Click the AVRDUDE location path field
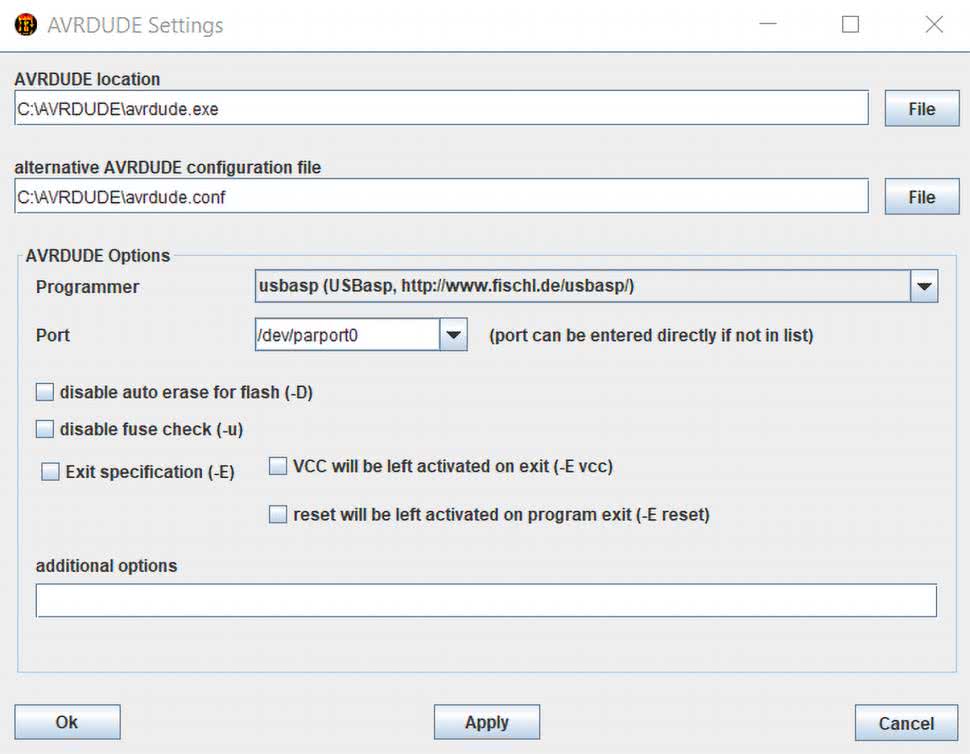The width and height of the screenshot is (970, 754). pos(441,109)
